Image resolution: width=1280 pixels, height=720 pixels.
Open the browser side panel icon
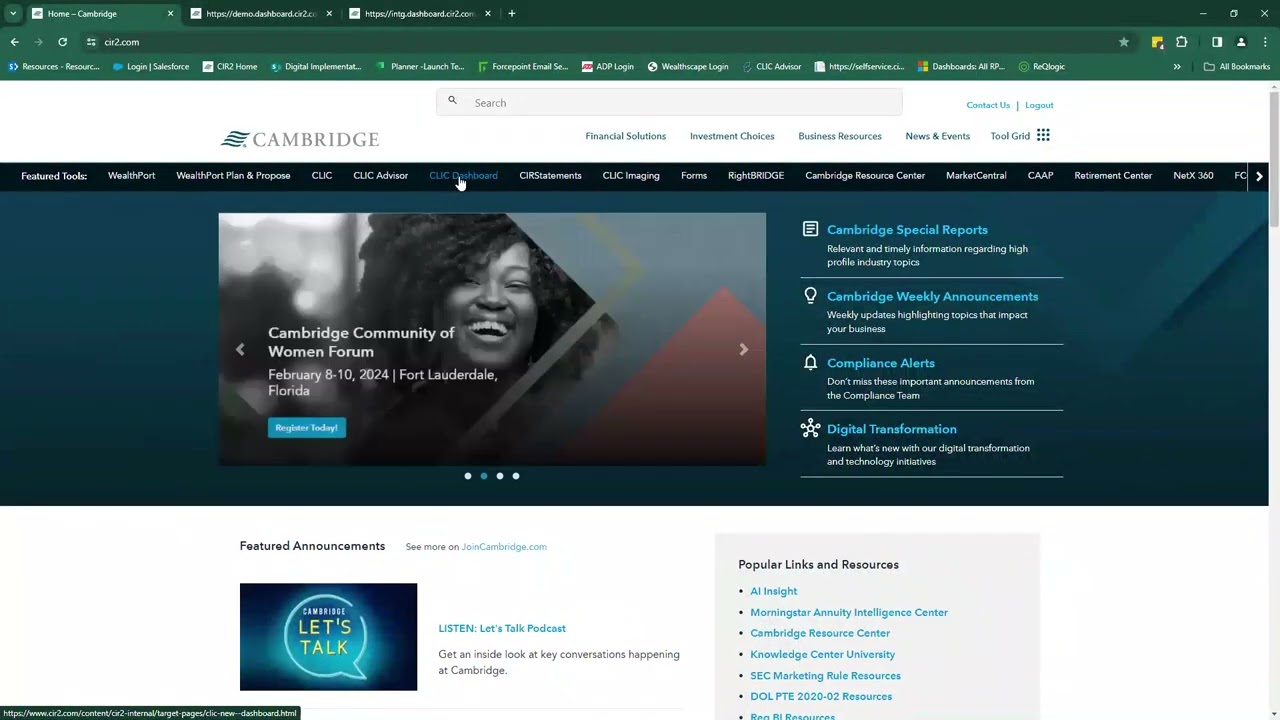point(1217,42)
